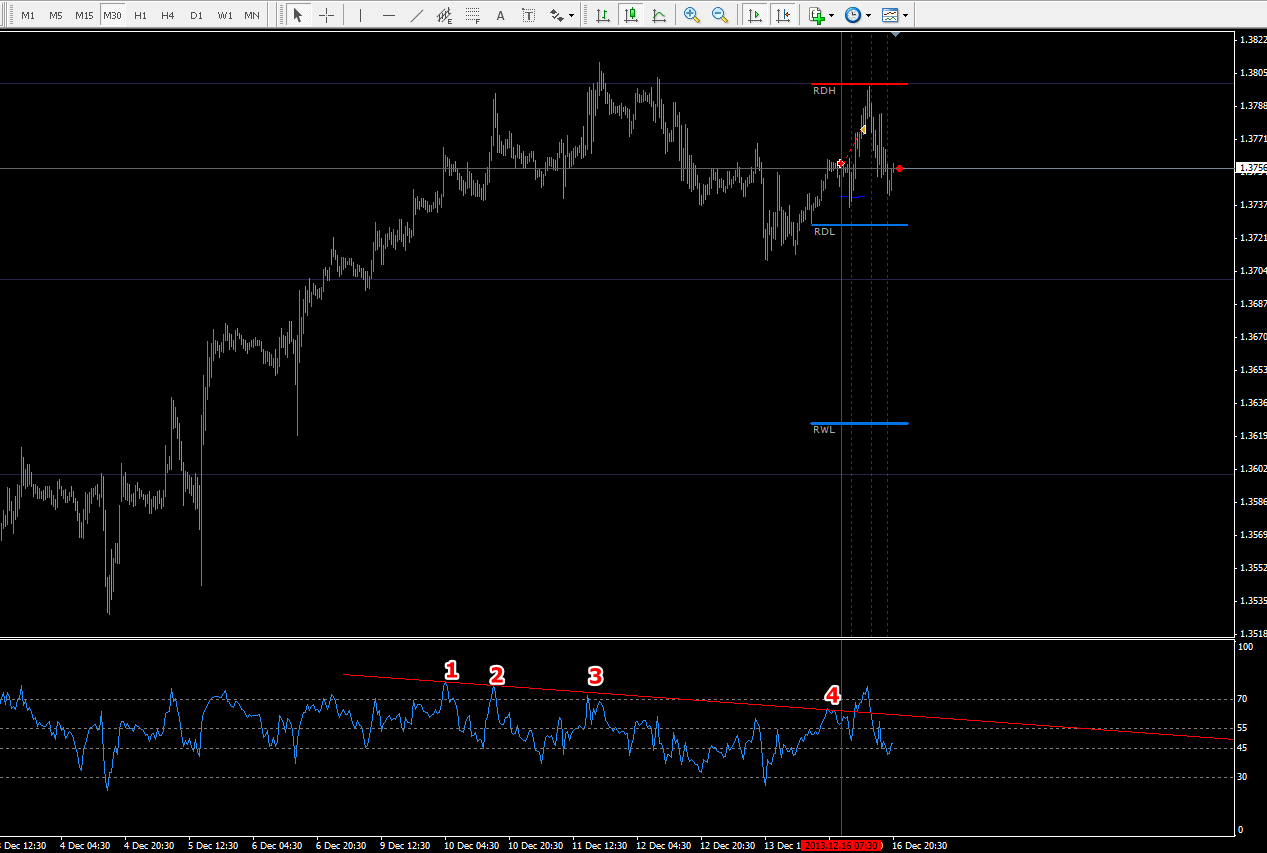The width and height of the screenshot is (1267, 853).
Task: Draw a horizontal line
Action: [x=389, y=15]
